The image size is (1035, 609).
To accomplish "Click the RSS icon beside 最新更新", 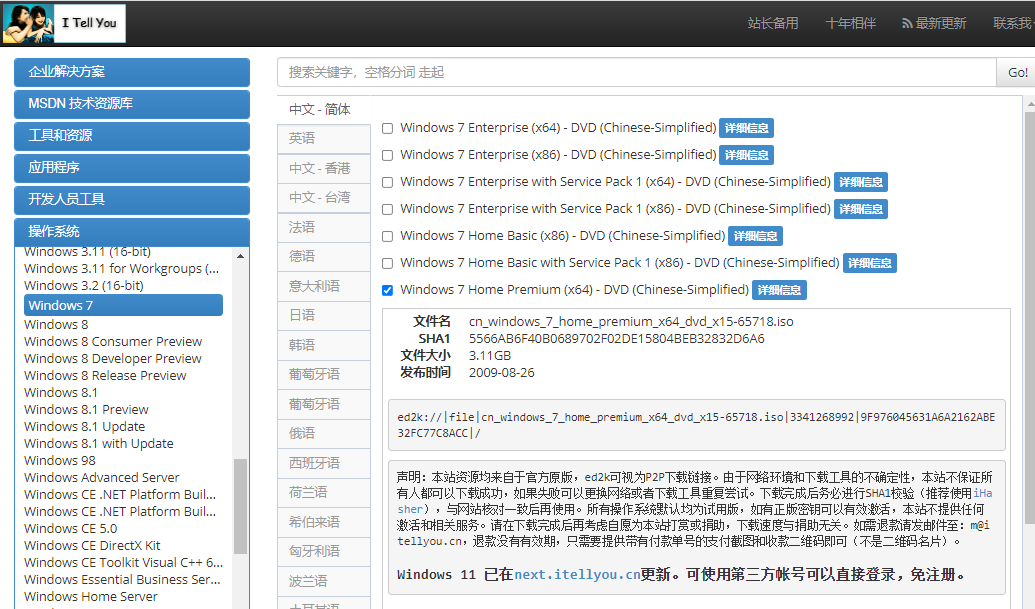I will (906, 23).
